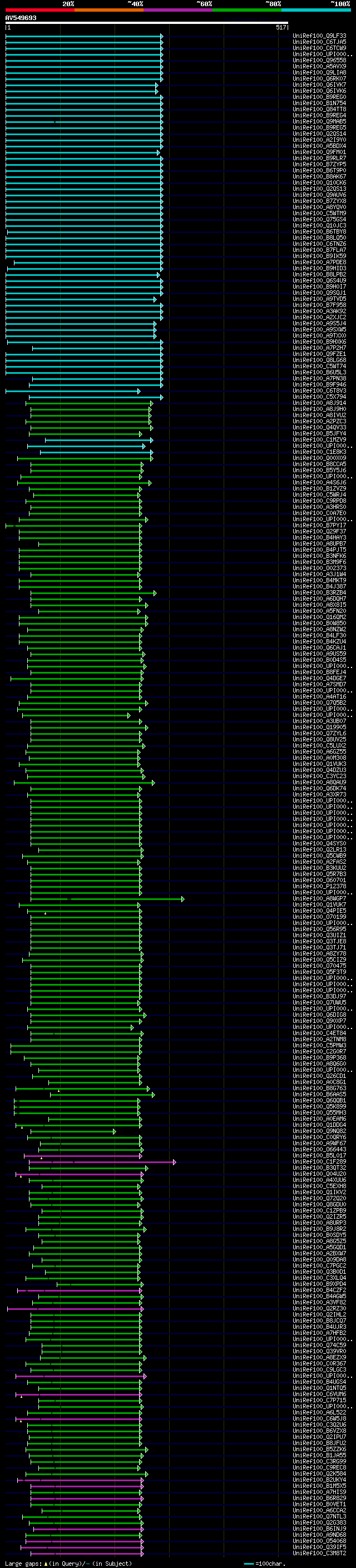Select label UniRef100_Q9AUV6

point(319,195)
